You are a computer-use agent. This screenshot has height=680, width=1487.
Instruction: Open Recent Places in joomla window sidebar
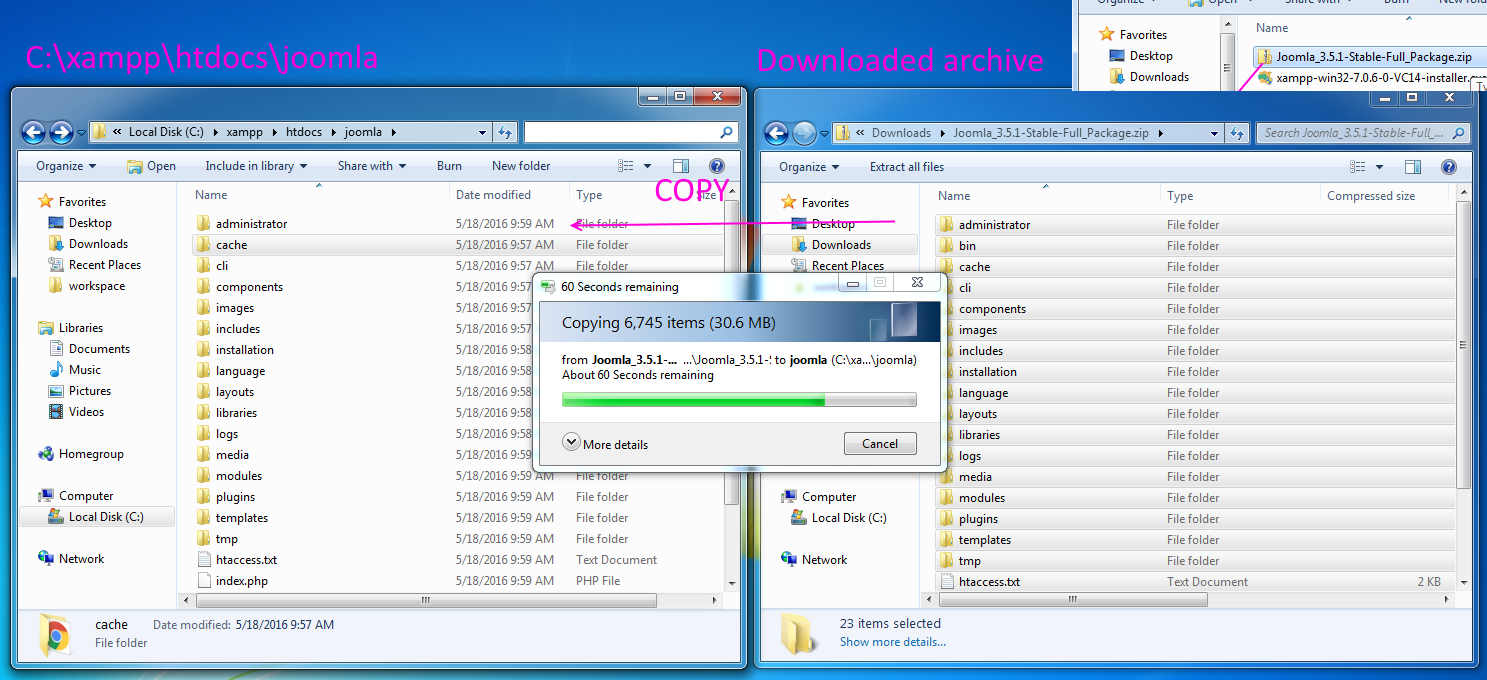(x=105, y=265)
